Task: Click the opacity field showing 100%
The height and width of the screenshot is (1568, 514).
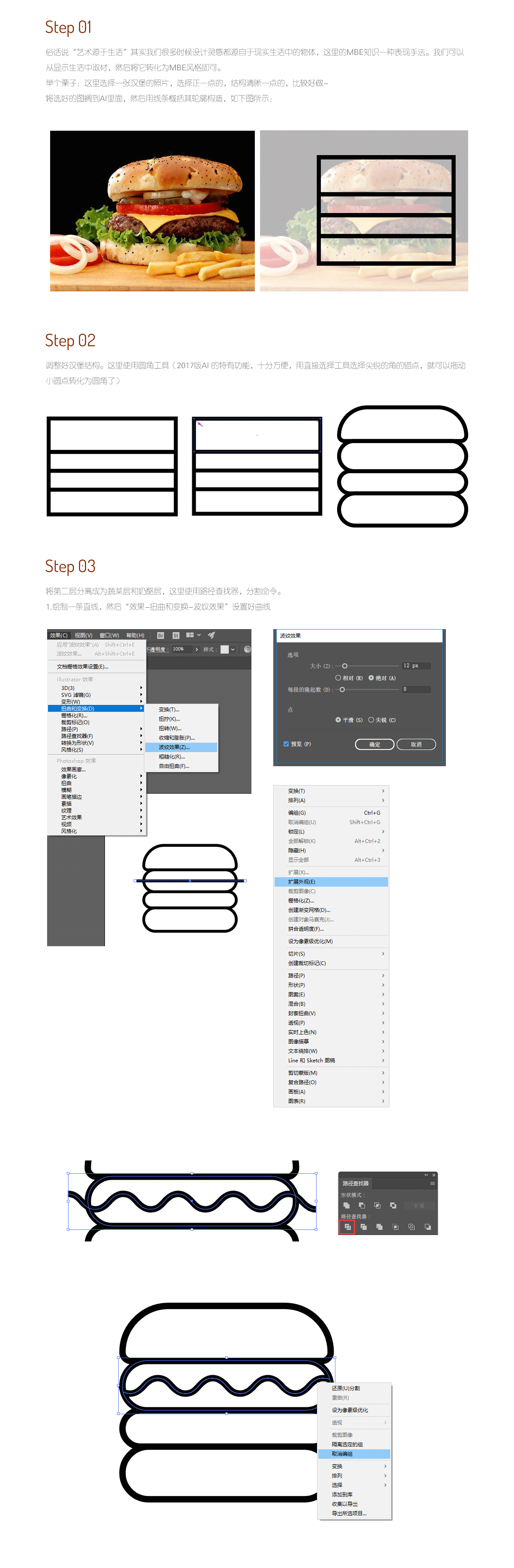Action: coord(182,649)
